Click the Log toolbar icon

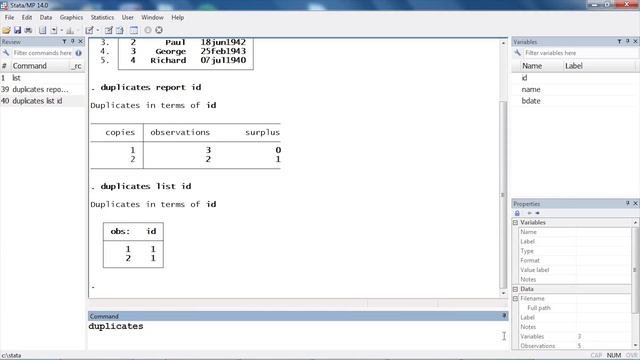tap(42, 30)
